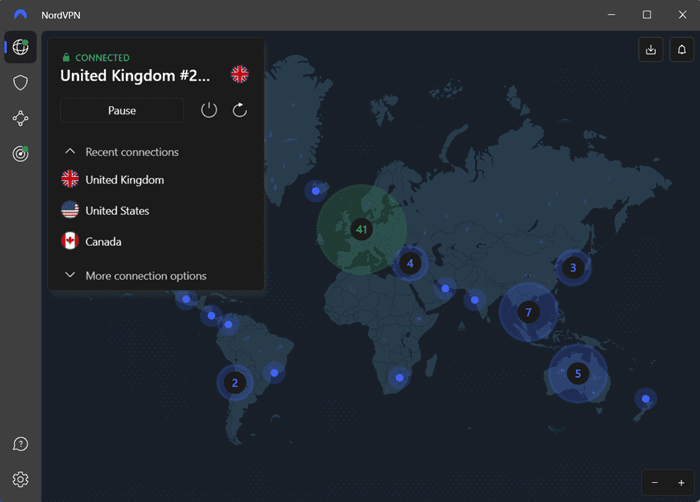This screenshot has height=502, width=700.
Task: Select the Europe cluster marked 41
Action: pyautogui.click(x=362, y=230)
